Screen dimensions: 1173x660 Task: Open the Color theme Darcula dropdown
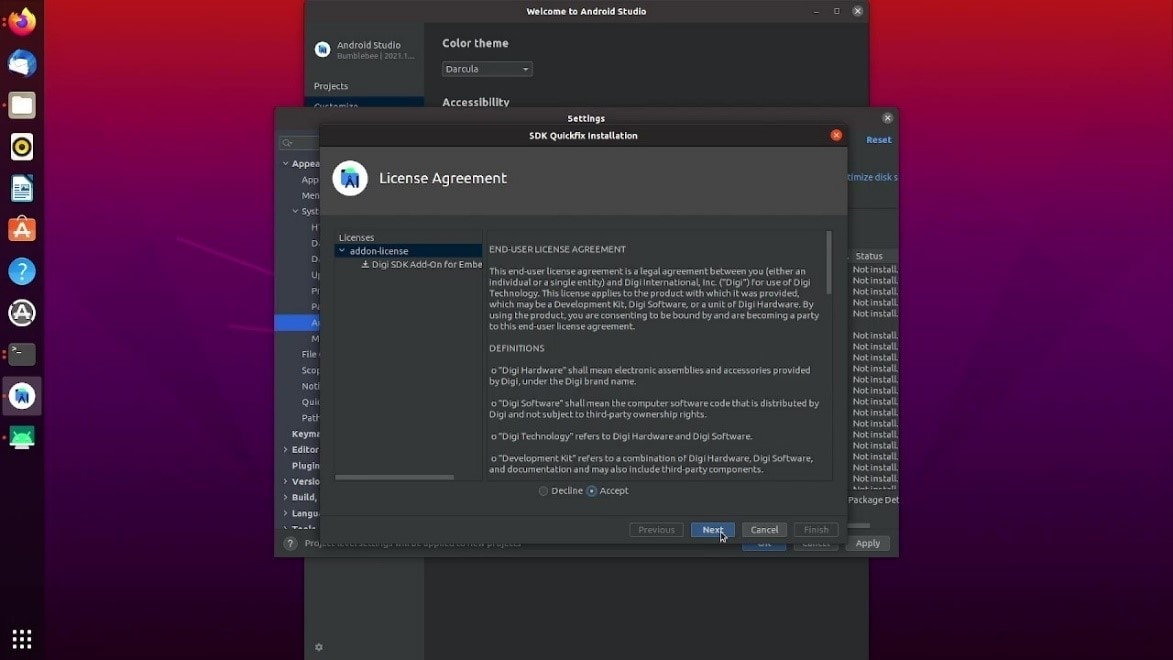tap(487, 69)
